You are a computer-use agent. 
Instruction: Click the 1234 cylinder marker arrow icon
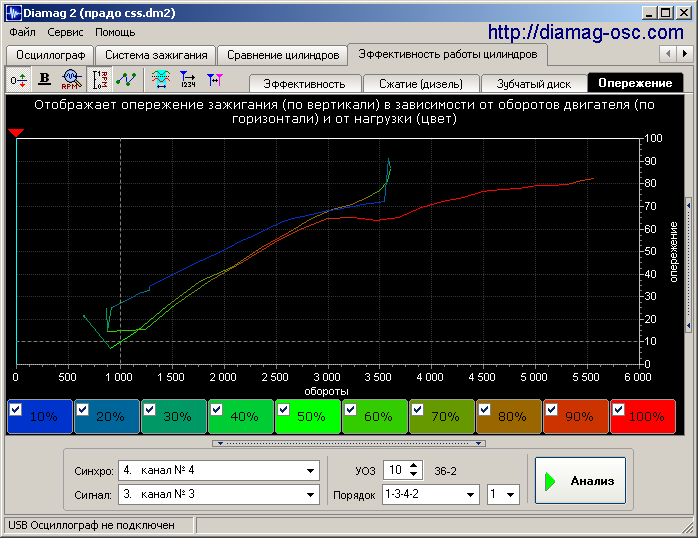pos(187,79)
